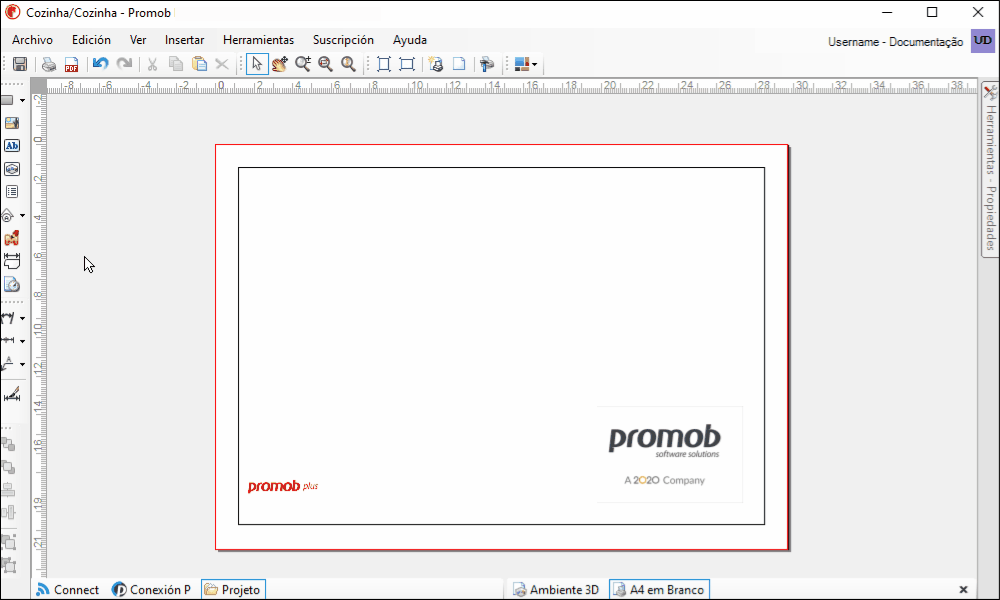Screen dimensions: 1000x600
Task: Click the Zoom window magnifier
Action: click(326, 64)
